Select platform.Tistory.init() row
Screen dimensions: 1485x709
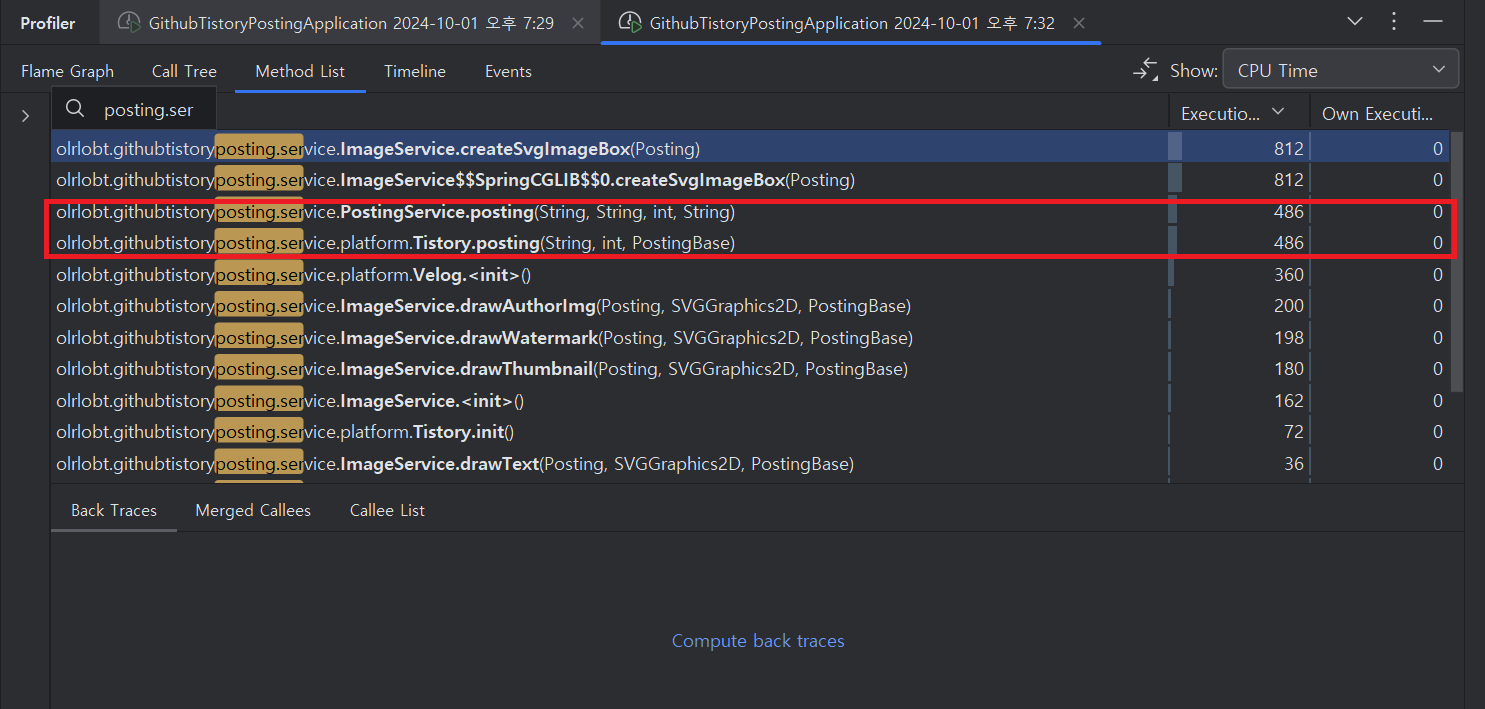[x=750, y=432]
